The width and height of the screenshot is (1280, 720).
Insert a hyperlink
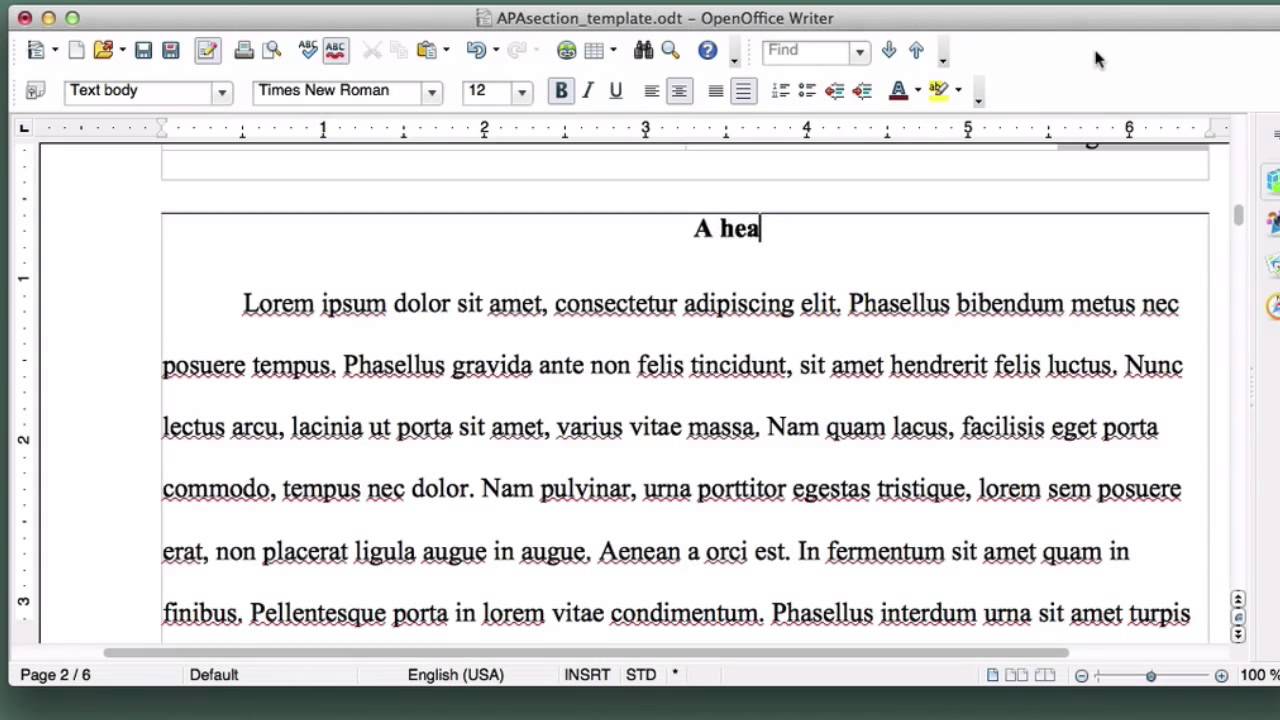pos(567,50)
